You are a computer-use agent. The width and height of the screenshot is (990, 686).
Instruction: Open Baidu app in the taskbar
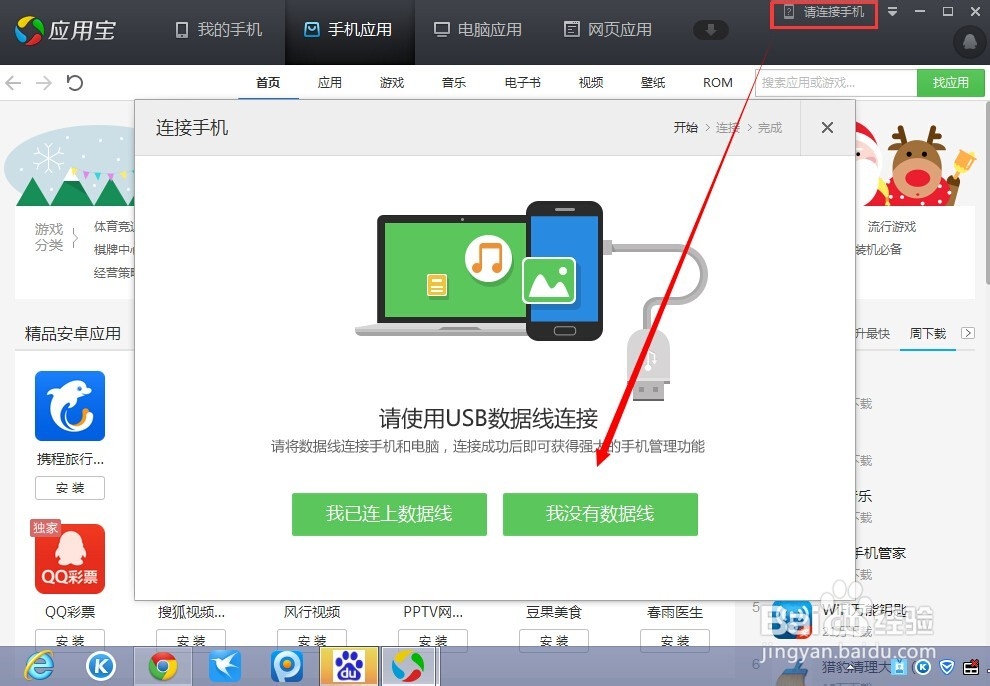pos(349,666)
